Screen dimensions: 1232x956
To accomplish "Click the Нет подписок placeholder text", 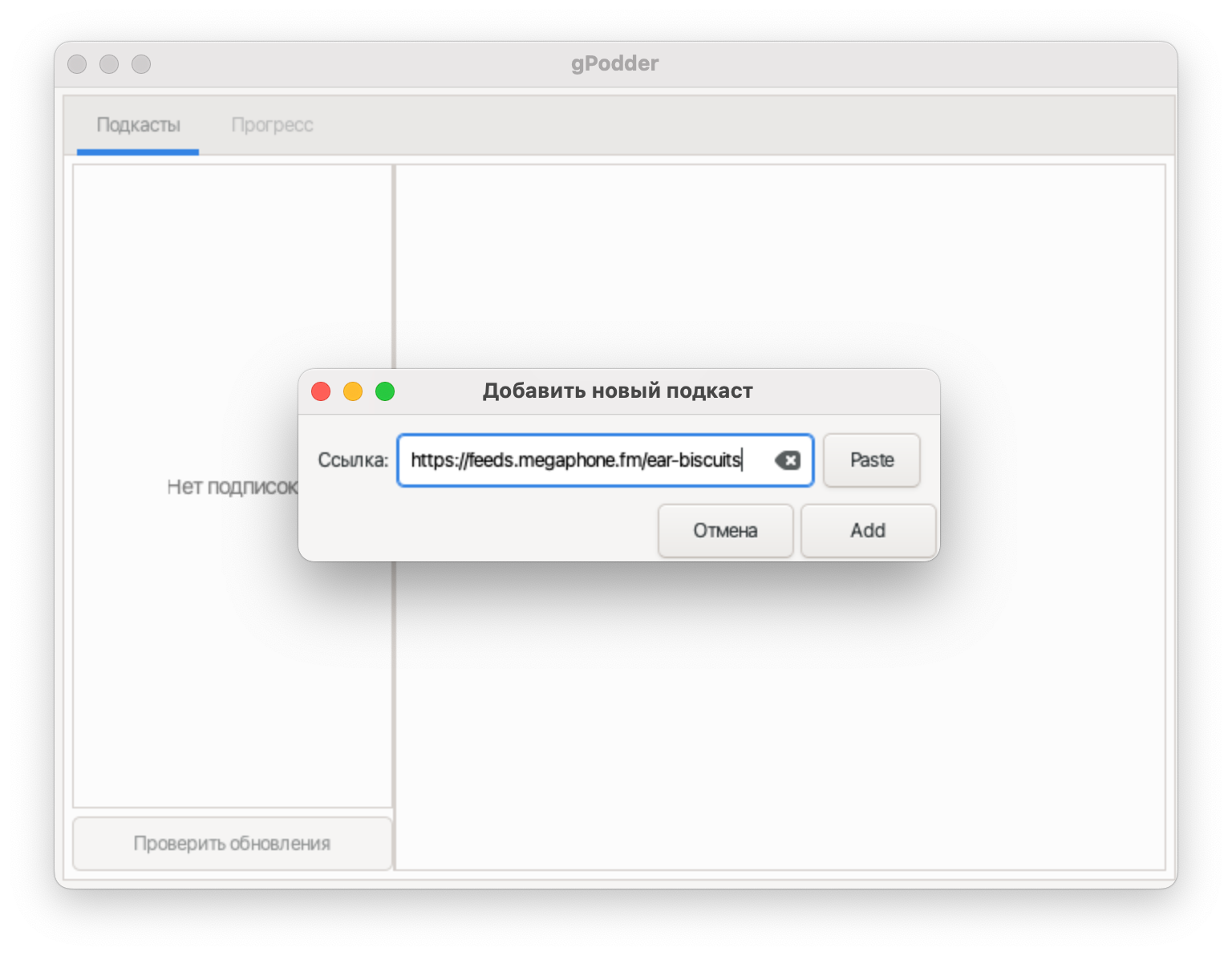I will (x=231, y=488).
